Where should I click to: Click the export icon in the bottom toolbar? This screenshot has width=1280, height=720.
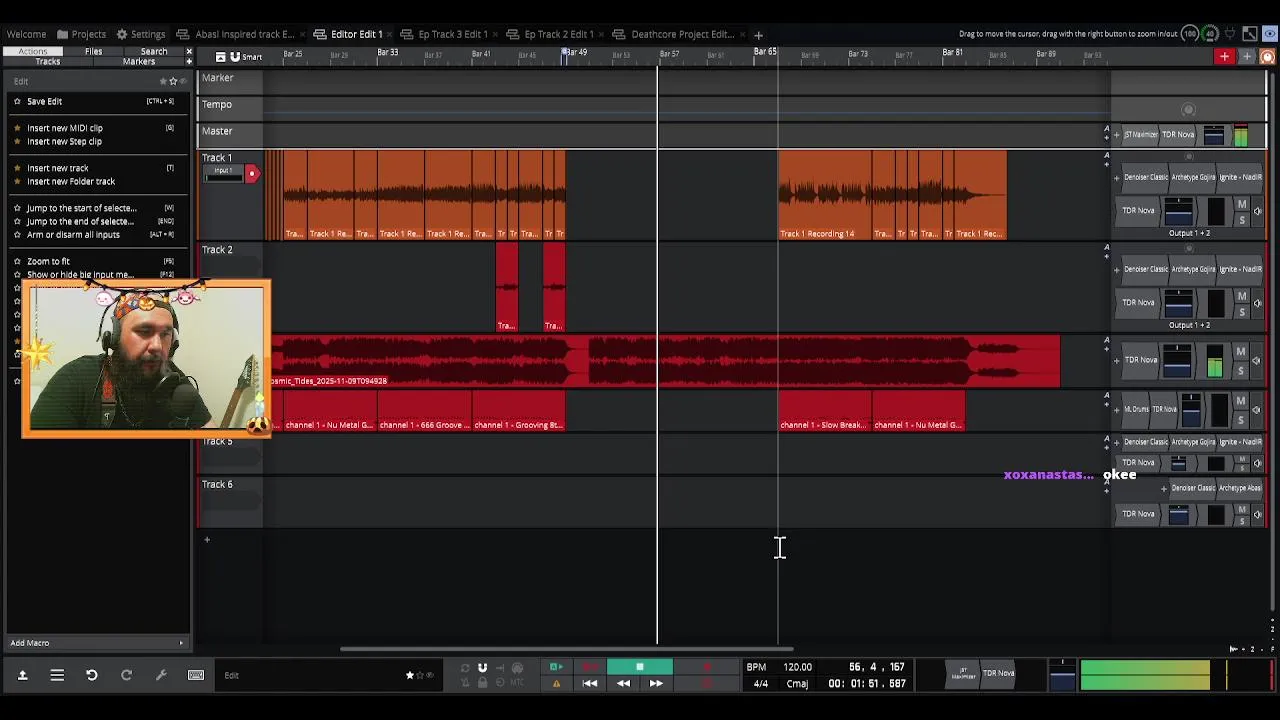(22, 676)
